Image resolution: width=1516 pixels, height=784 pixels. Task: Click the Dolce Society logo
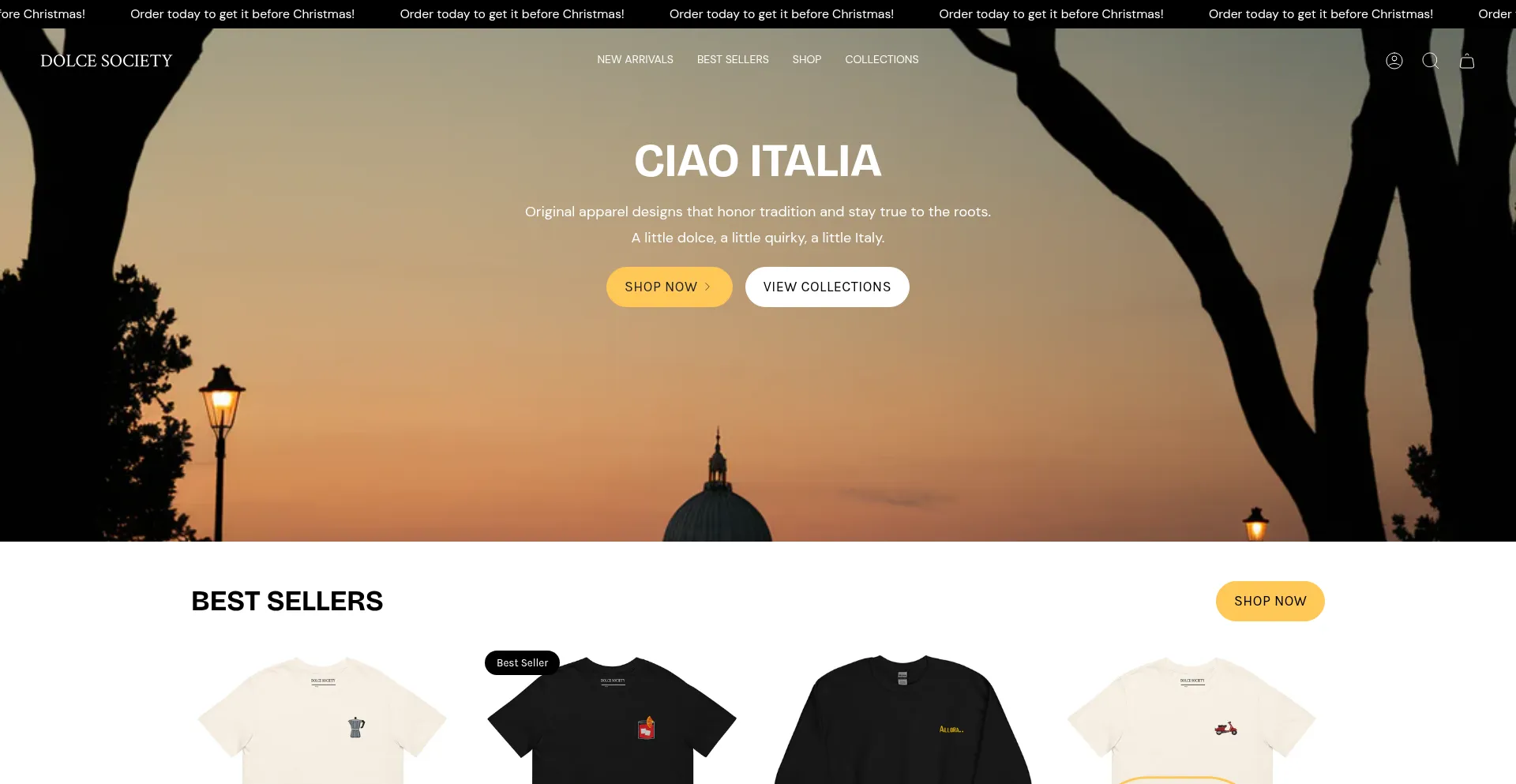(x=107, y=61)
